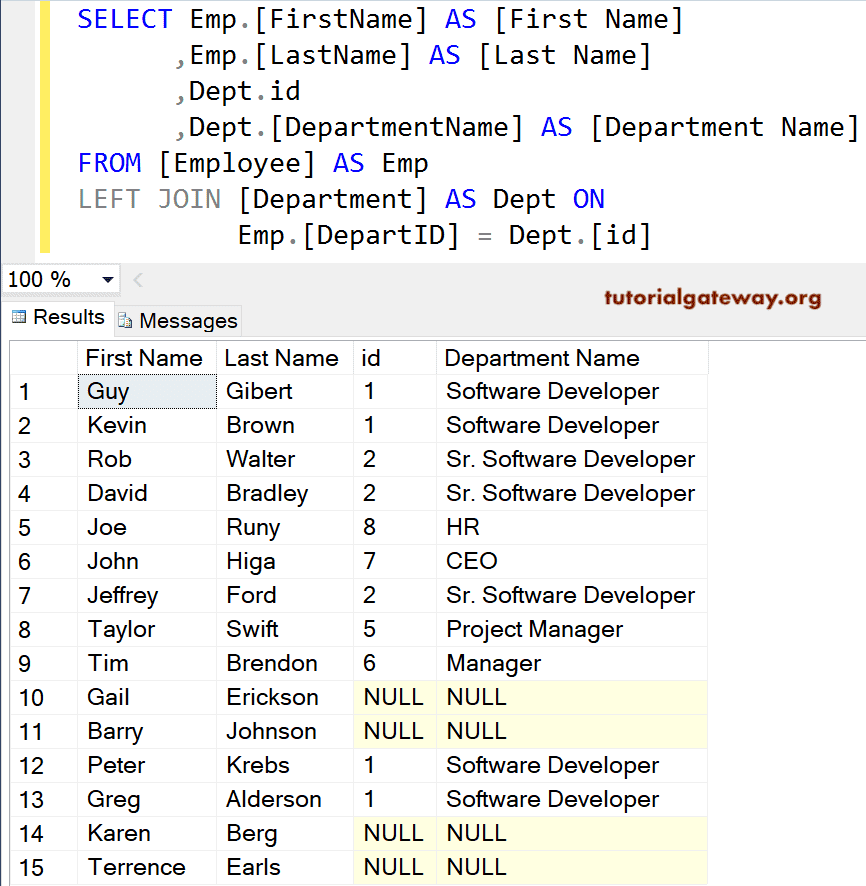Click the document icon on the Messages tab
Screen dimensions: 866x886
pos(127,321)
